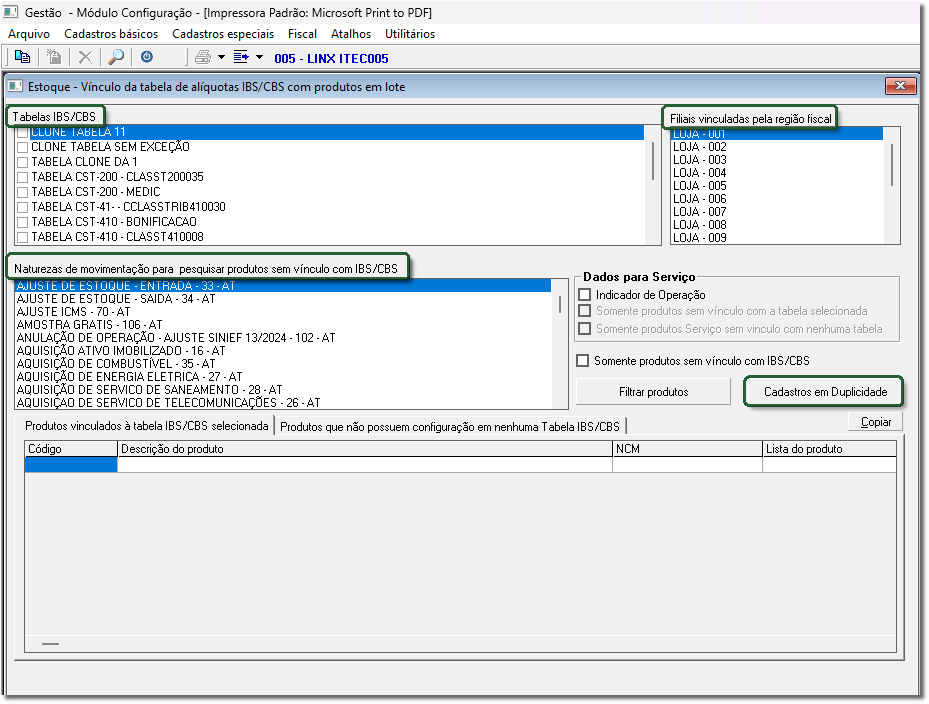
Task: Switch to Produtos vinculados à tabela tab
Action: click(146, 426)
